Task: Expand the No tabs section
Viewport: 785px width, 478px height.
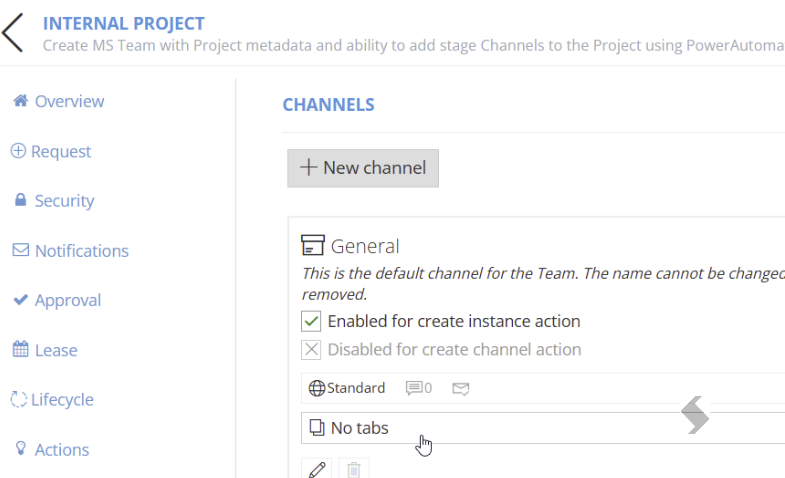Action: click(543, 428)
